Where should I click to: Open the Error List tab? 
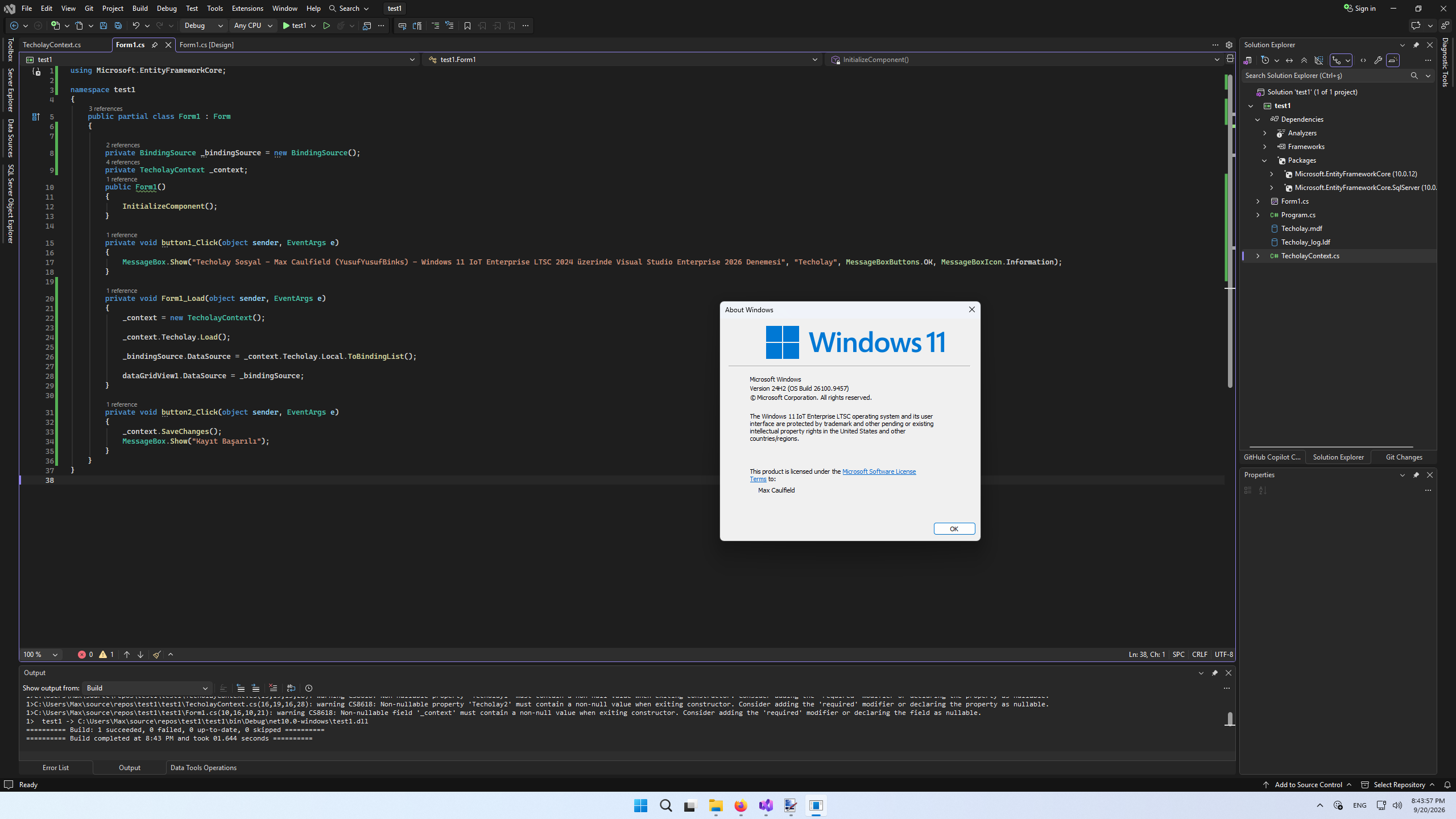pyautogui.click(x=56, y=768)
